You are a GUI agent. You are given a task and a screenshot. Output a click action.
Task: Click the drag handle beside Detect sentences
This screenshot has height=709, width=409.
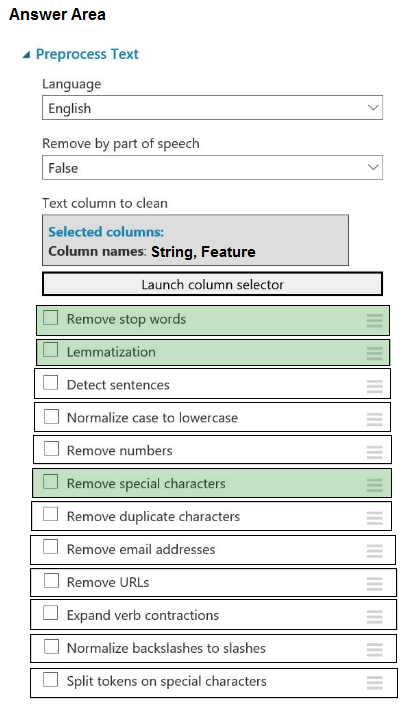click(x=374, y=386)
